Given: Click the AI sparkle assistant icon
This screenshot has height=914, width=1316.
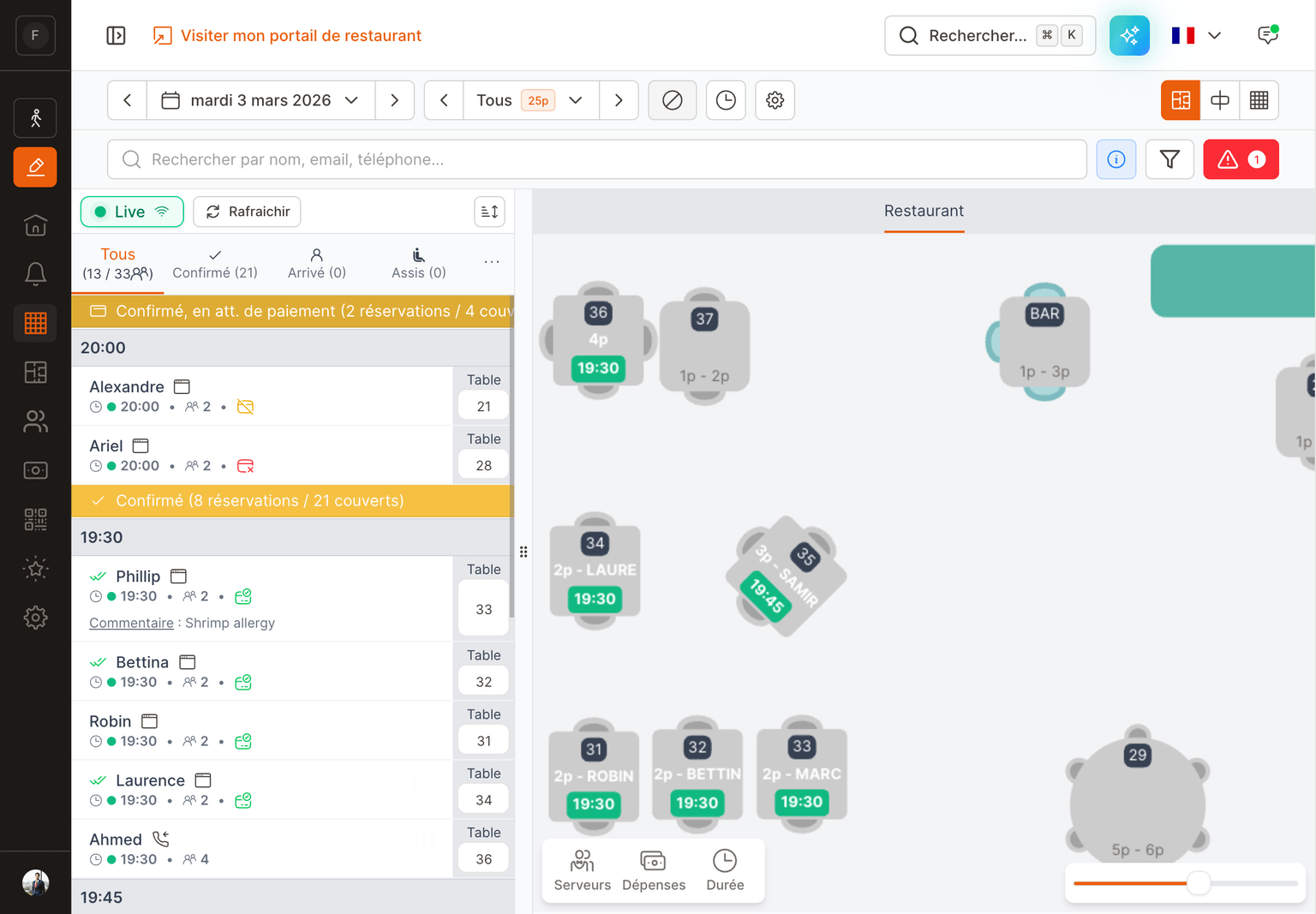Looking at the screenshot, I should pyautogui.click(x=1129, y=35).
